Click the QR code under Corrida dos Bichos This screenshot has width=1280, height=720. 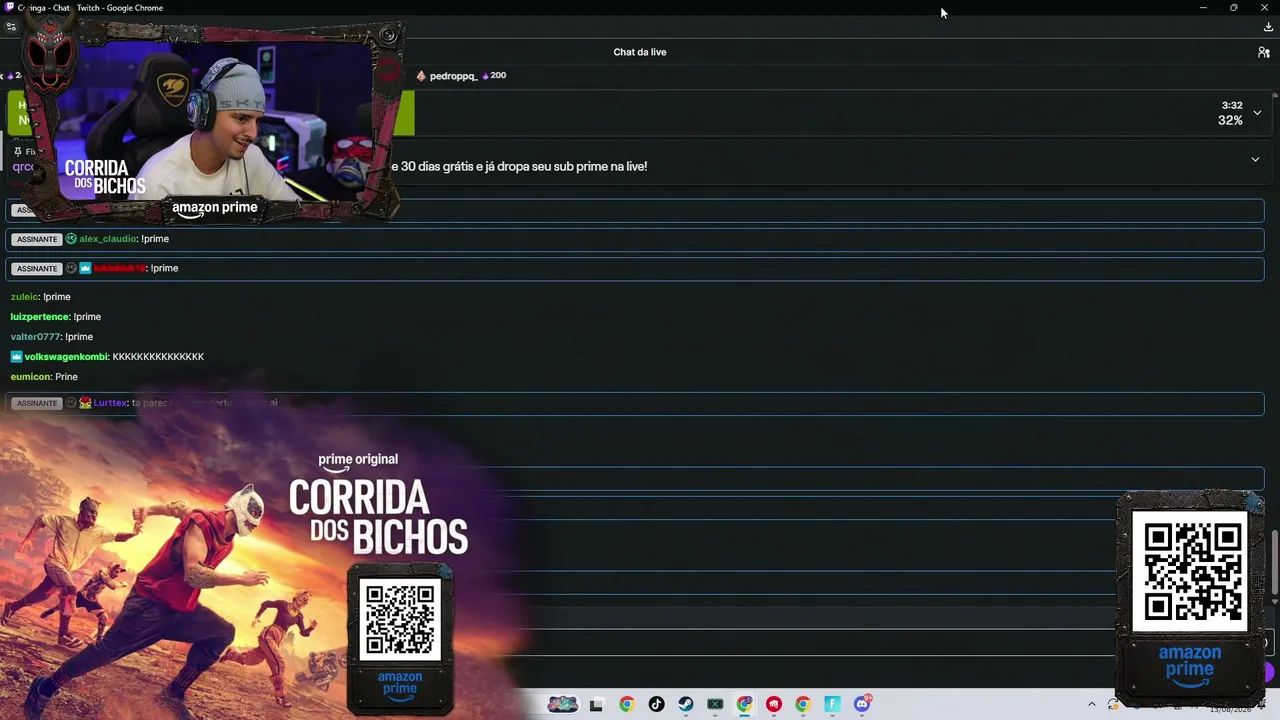click(x=400, y=620)
